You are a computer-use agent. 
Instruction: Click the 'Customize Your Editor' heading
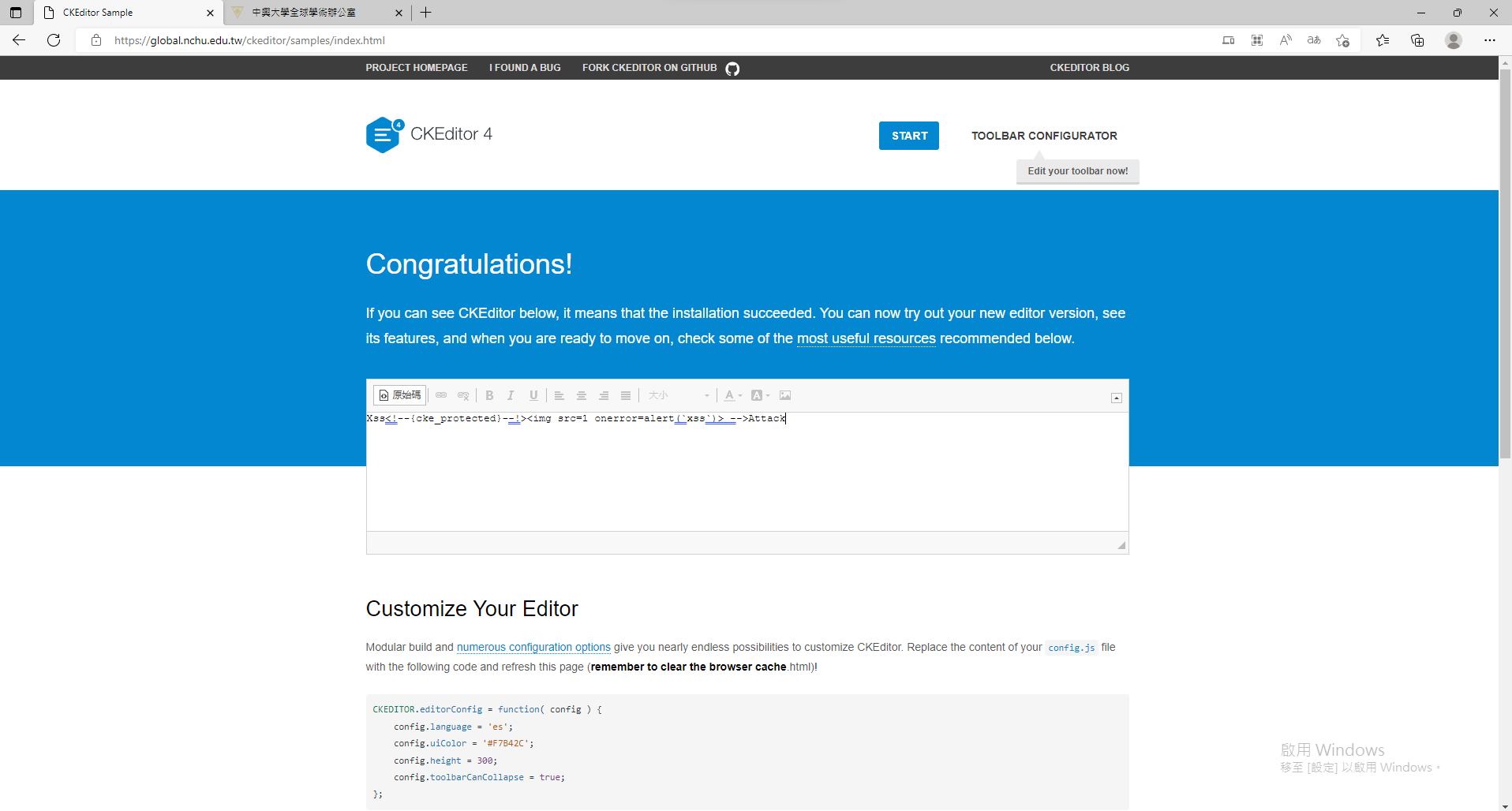click(x=472, y=609)
